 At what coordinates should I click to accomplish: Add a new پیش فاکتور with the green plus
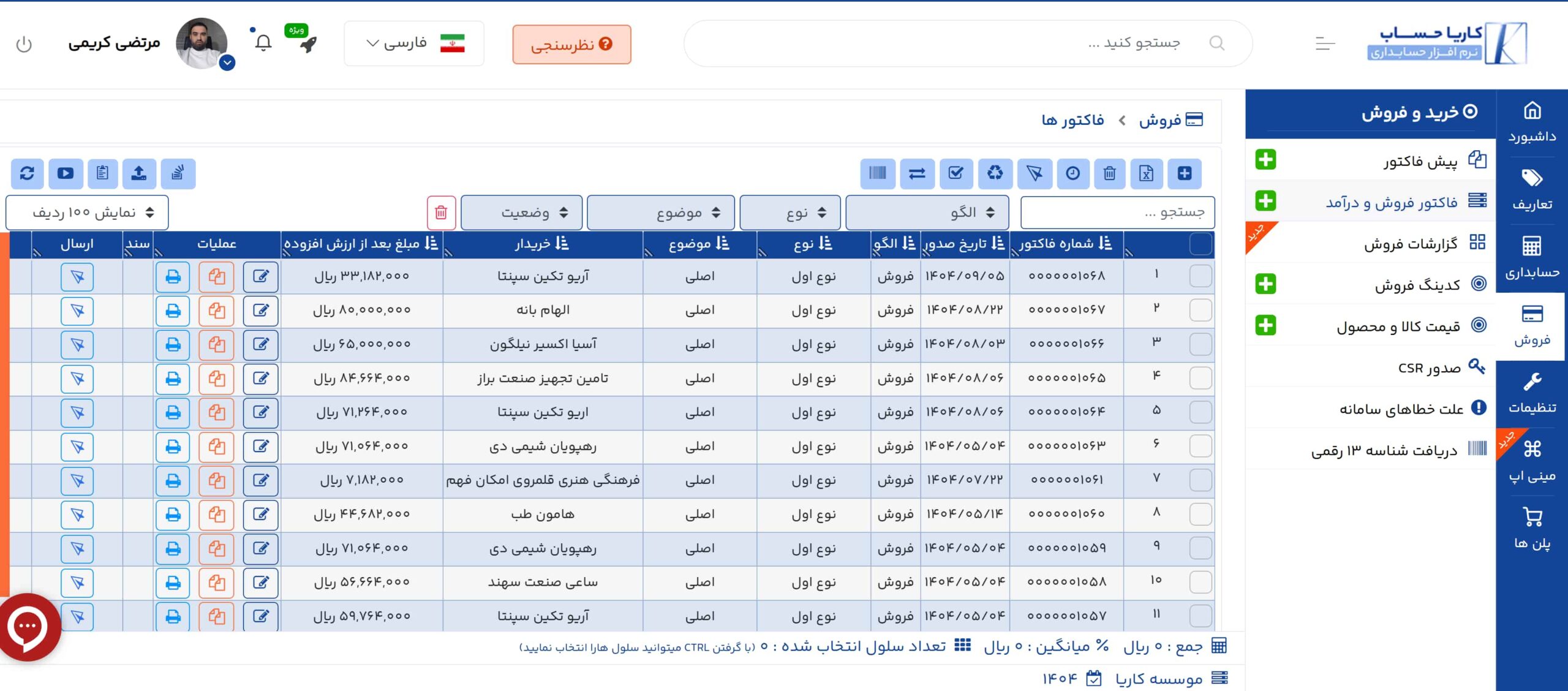pyautogui.click(x=1265, y=160)
